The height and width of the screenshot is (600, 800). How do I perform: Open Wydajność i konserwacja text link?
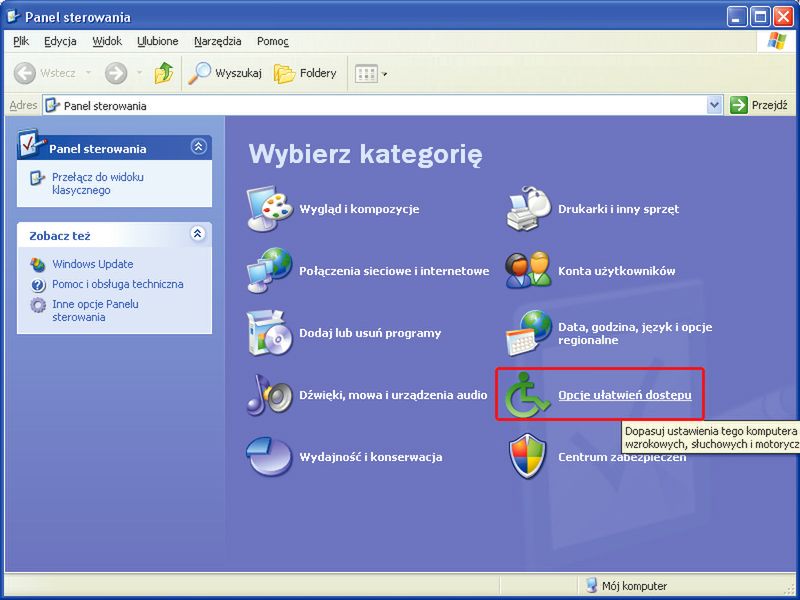[370, 457]
